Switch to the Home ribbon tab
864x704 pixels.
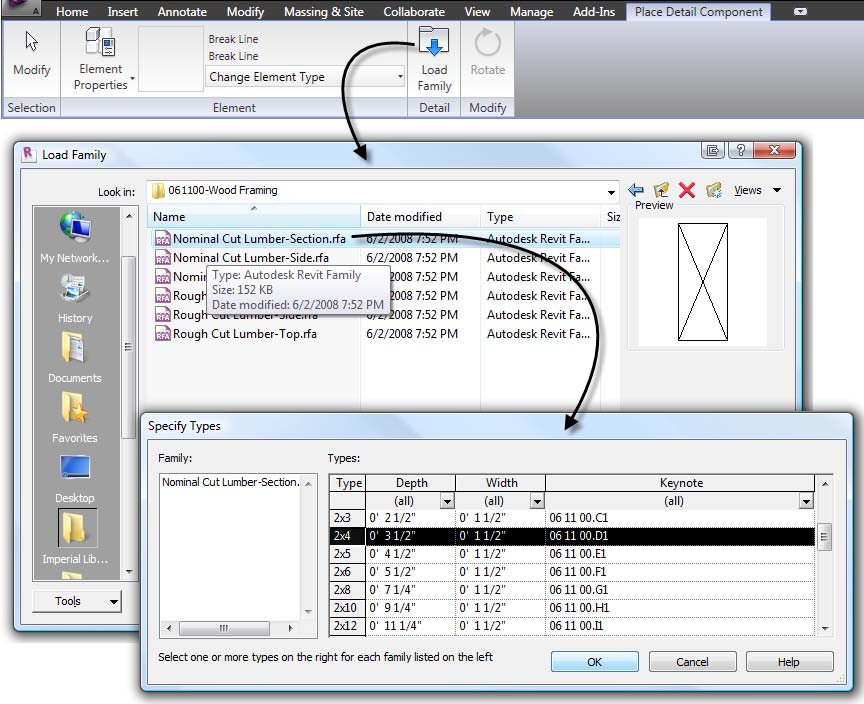click(x=72, y=12)
